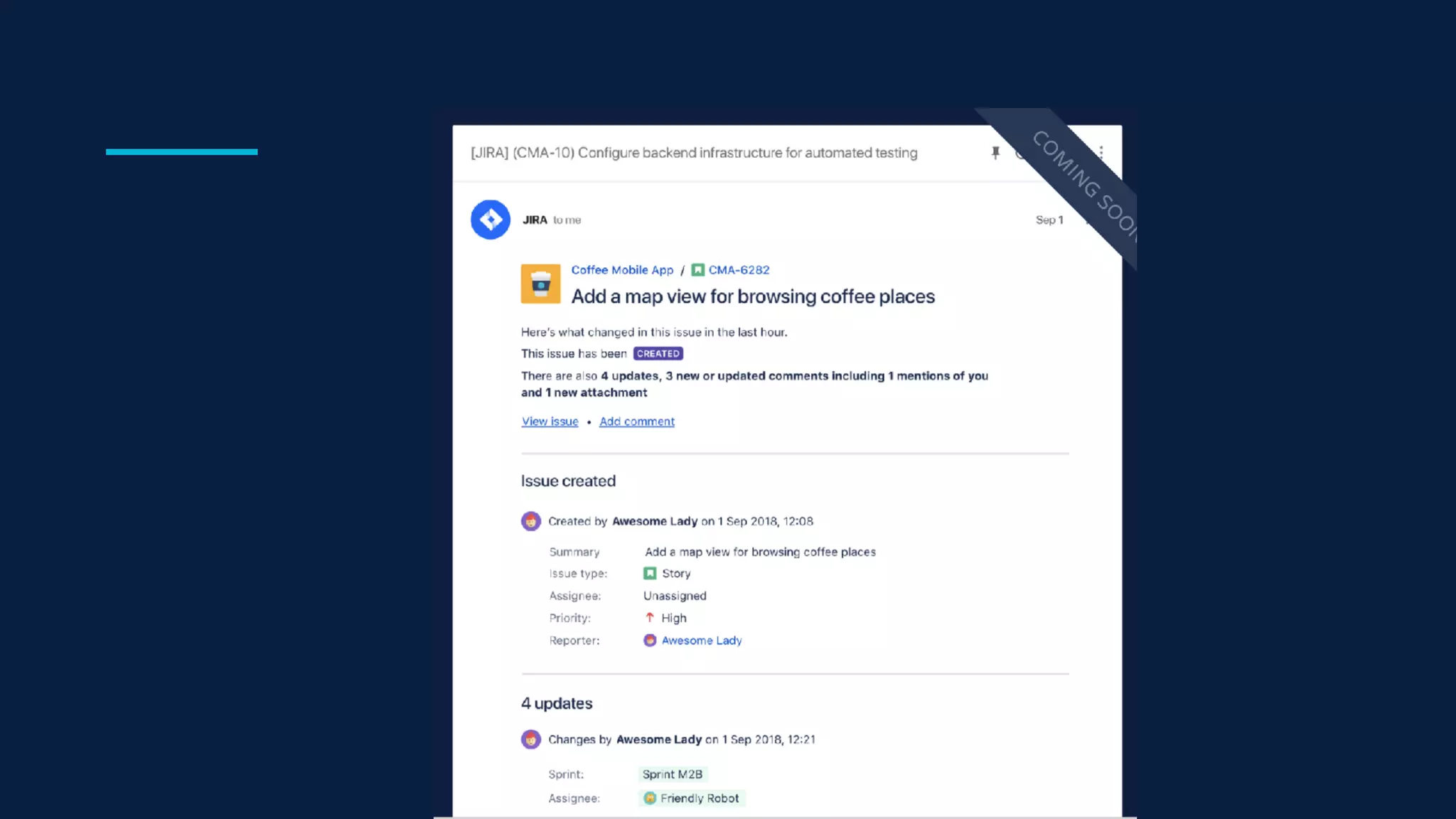Click the email subject line text
The image size is (1456, 819).
(694, 153)
